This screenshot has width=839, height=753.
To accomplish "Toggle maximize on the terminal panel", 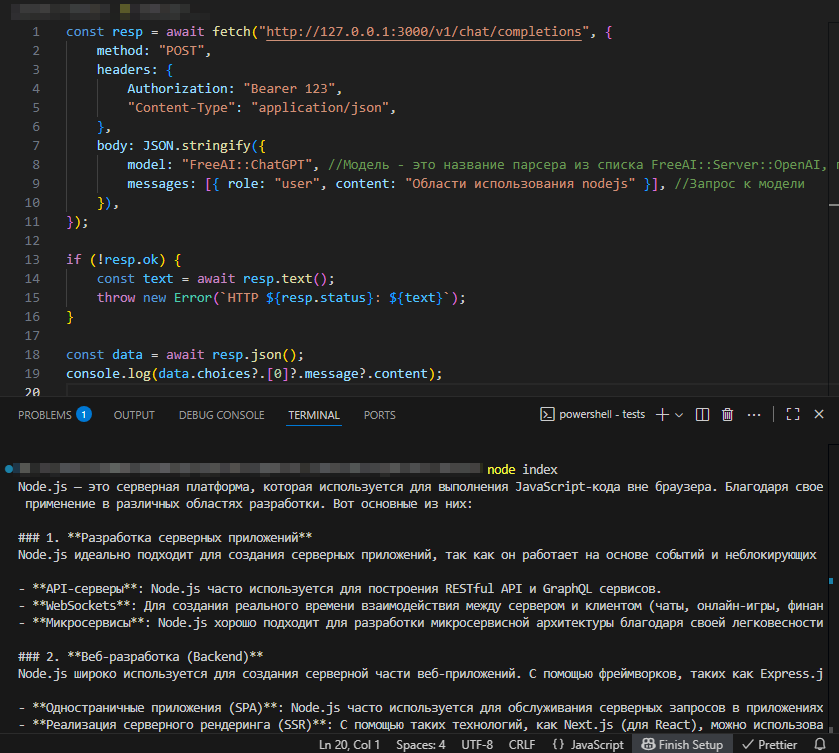I will (x=793, y=413).
